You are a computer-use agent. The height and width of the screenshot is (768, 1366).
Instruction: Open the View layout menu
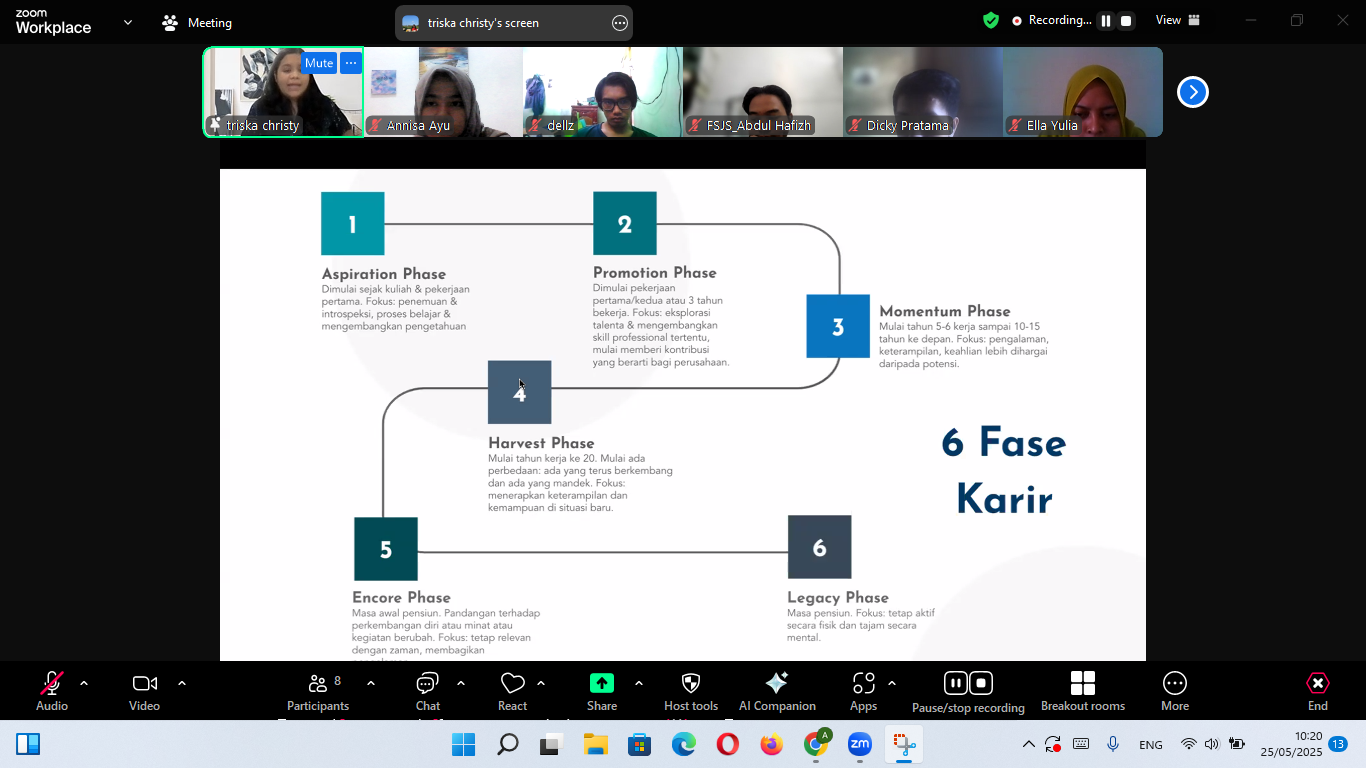1178,20
